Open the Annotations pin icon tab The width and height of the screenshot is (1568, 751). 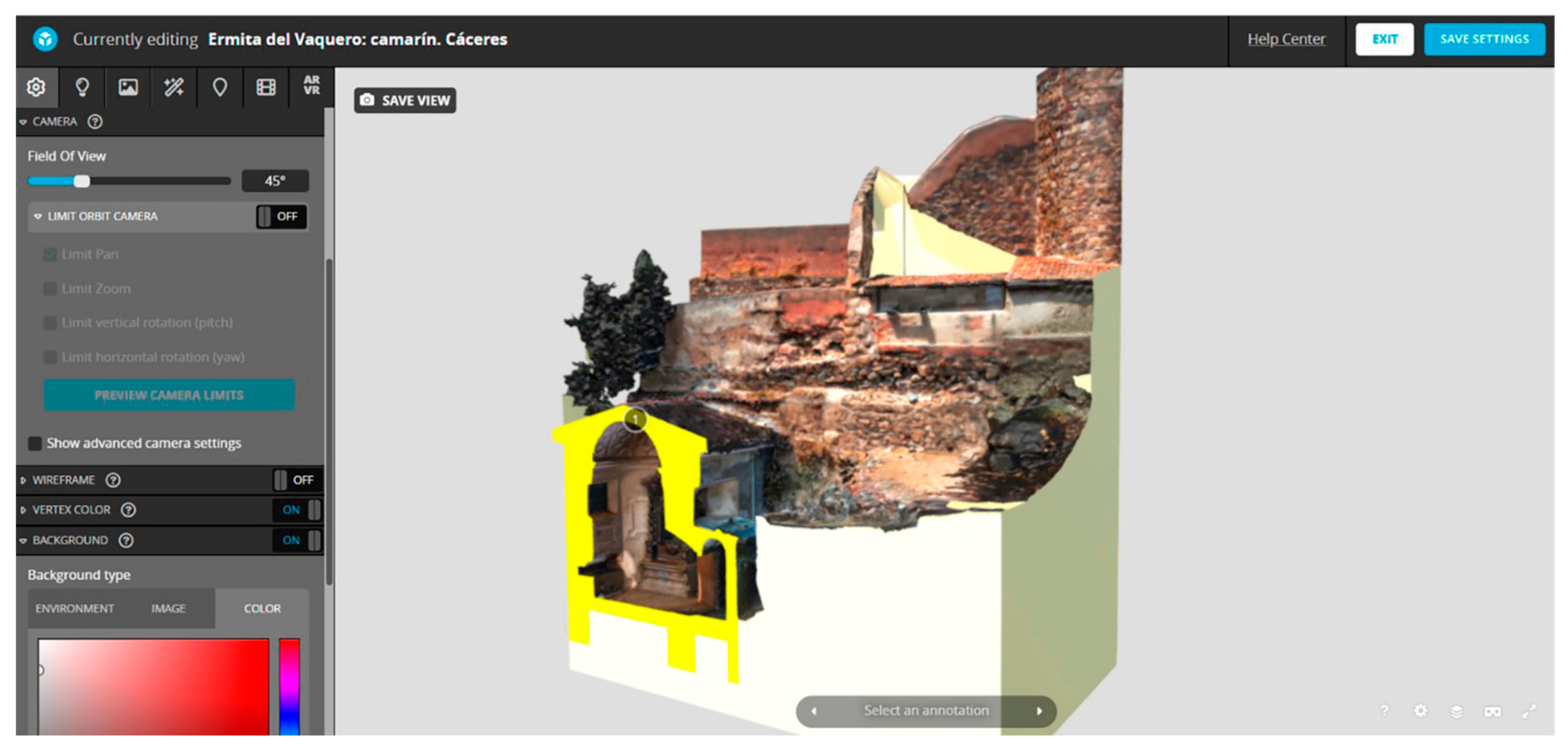click(x=220, y=87)
